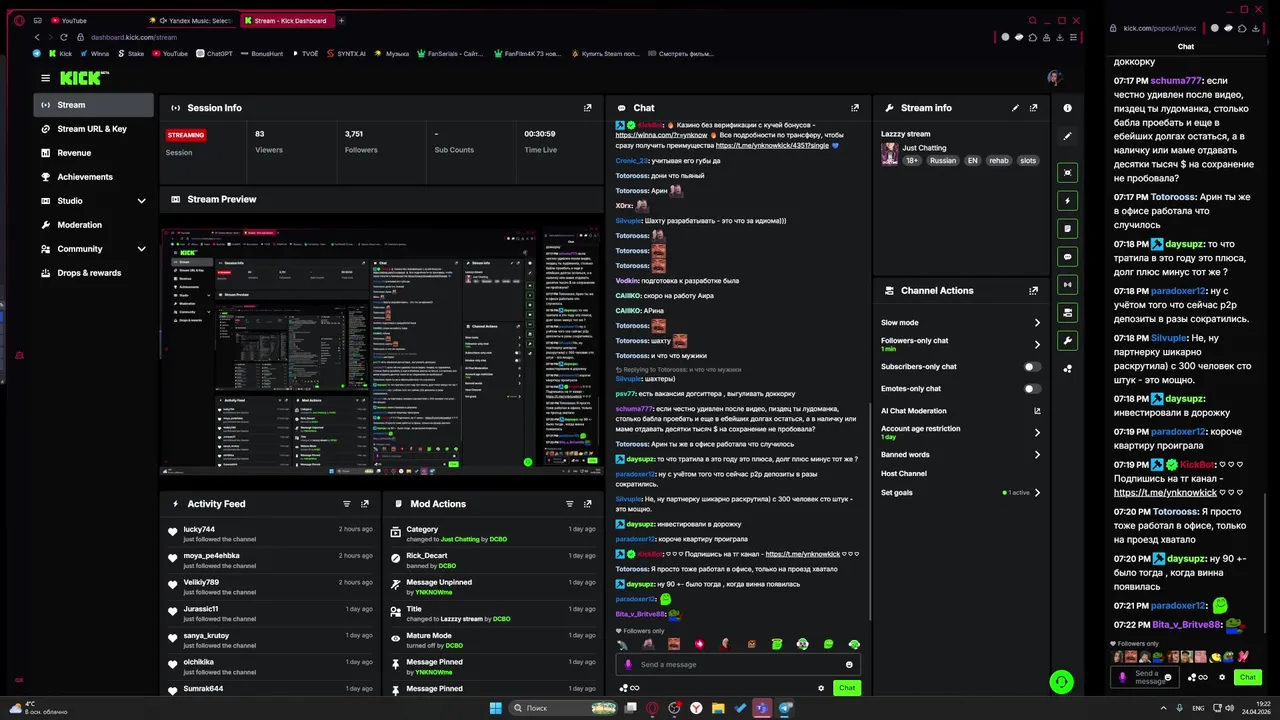Toggle the wrench widget icon in right sidebar
The width and height of the screenshot is (1280, 720).
coord(1068,341)
